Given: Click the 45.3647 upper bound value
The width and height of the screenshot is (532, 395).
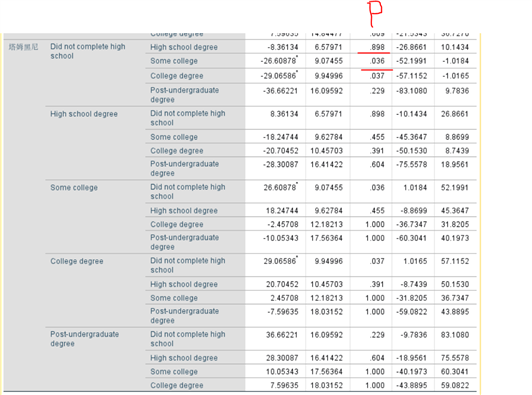Looking at the screenshot, I should tap(455, 211).
